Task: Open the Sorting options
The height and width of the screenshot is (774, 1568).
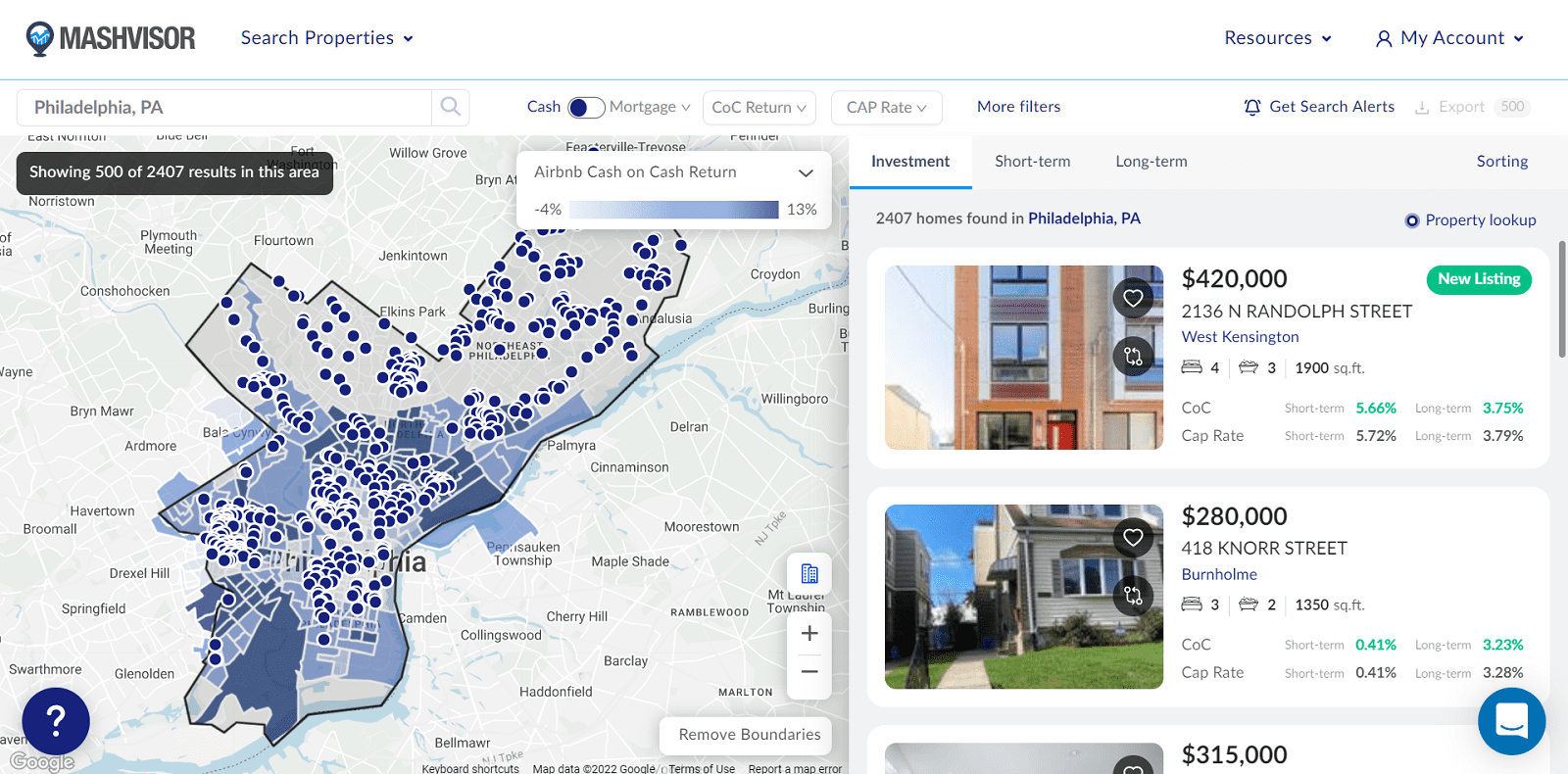Action: click(1502, 162)
